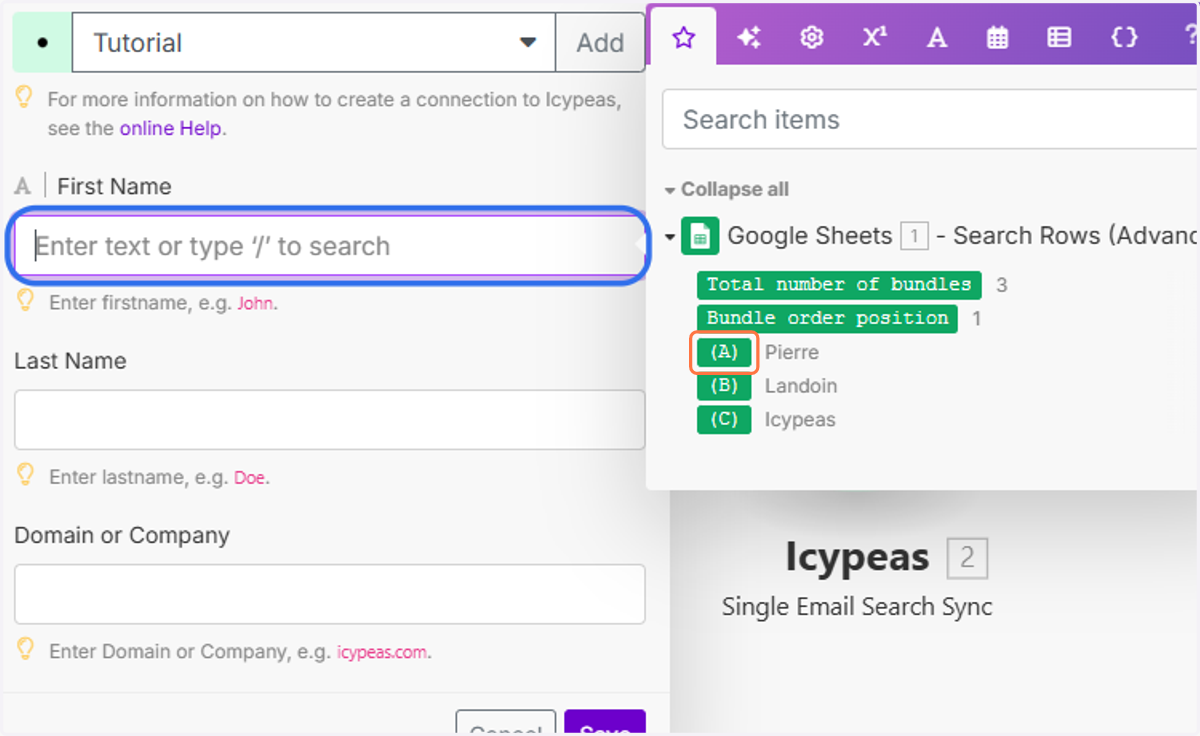Click the Search items field
The width and height of the screenshot is (1200, 736).
pyautogui.click(x=930, y=120)
